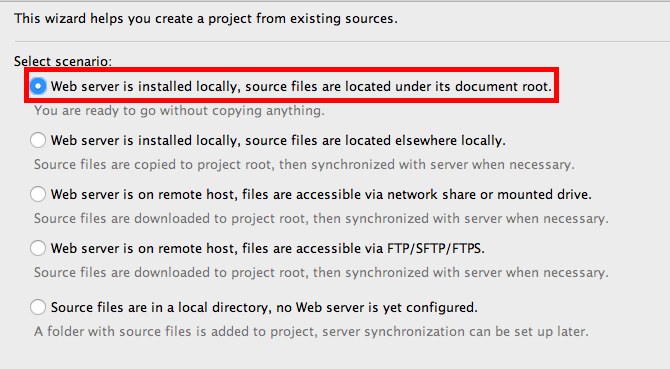Click 'This wizard helps you create a project' text
The height and width of the screenshot is (369, 670).
click(206, 19)
